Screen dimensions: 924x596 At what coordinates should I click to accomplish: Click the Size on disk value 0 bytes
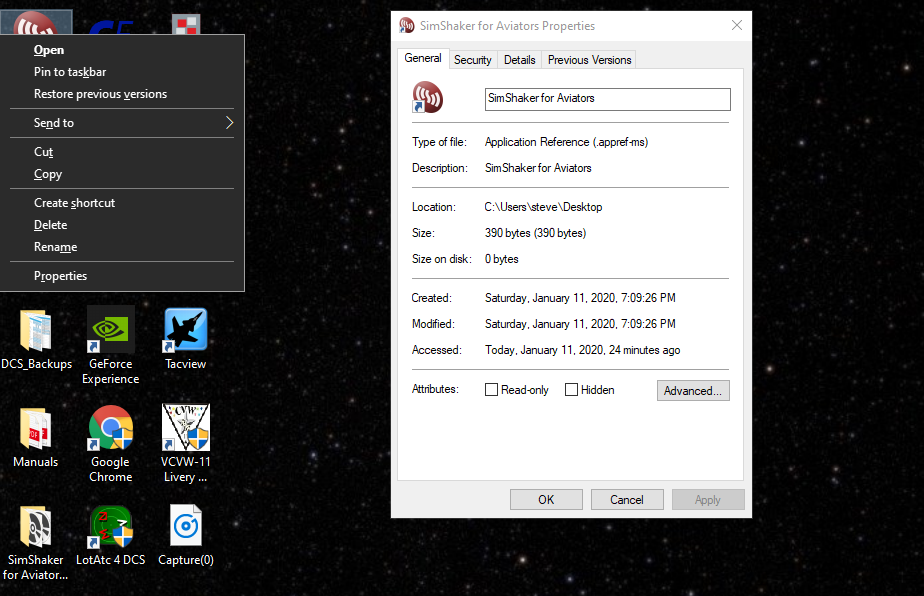(x=501, y=259)
